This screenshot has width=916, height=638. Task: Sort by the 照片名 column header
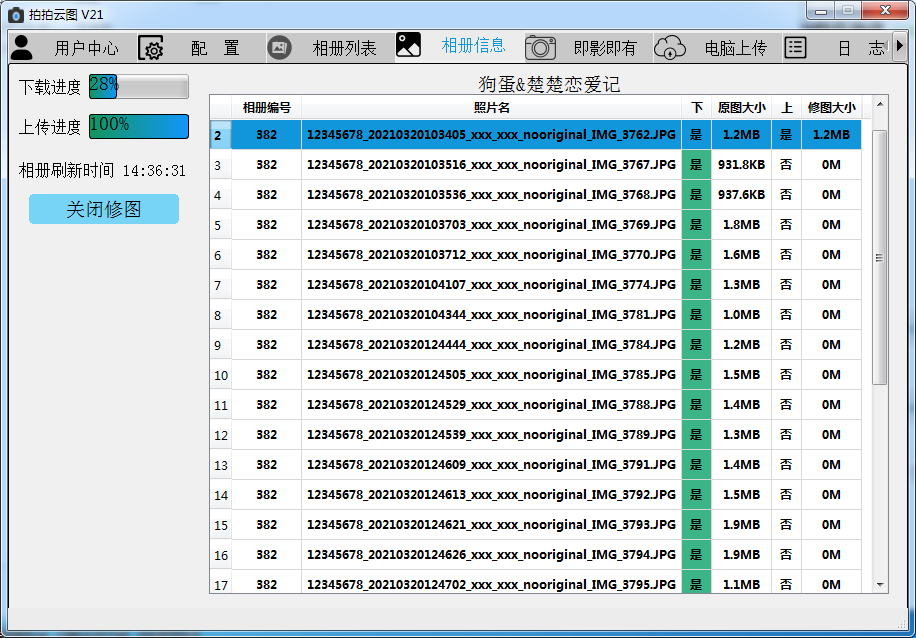pos(491,108)
